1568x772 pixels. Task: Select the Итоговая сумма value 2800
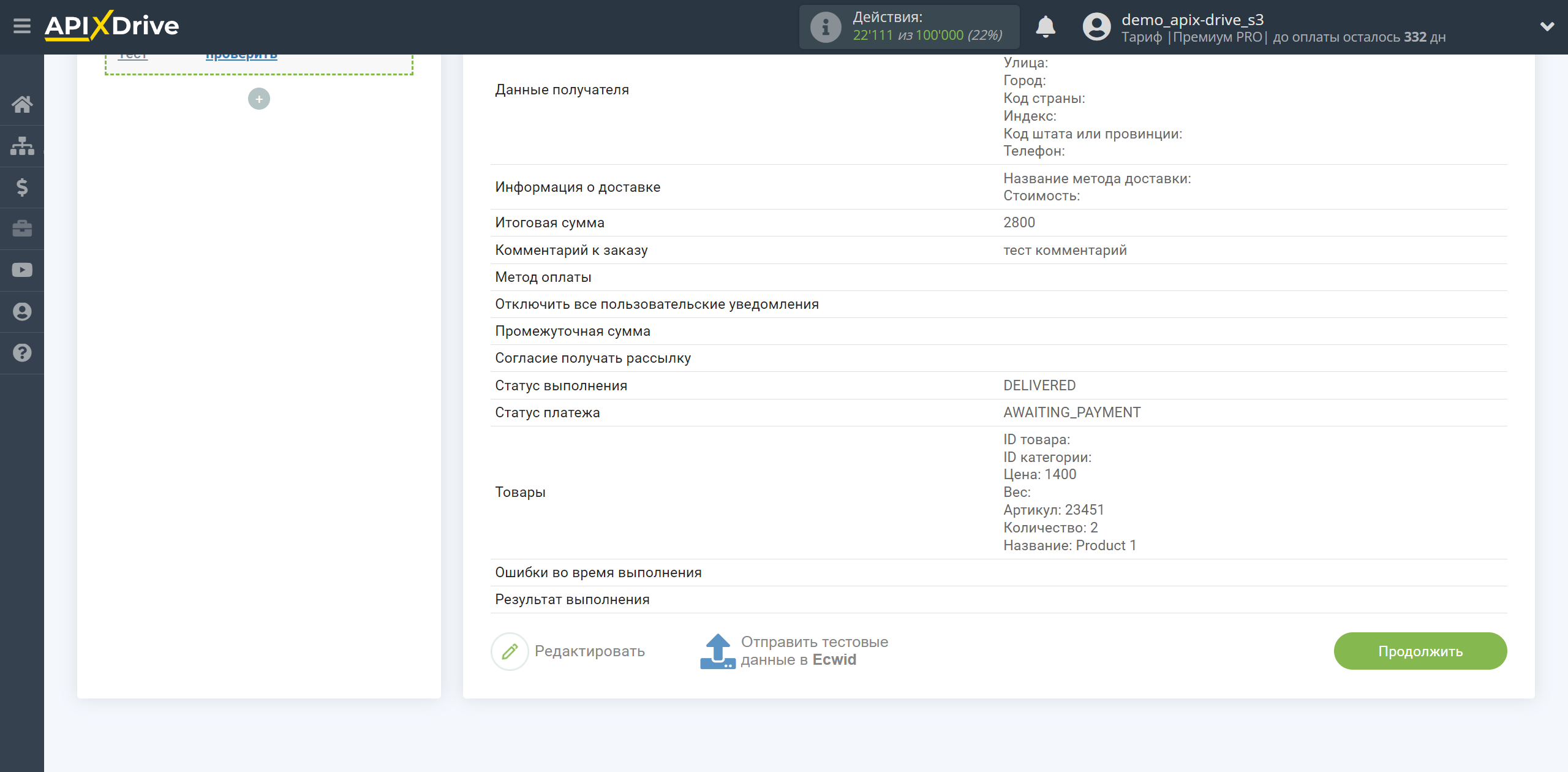(x=1019, y=222)
